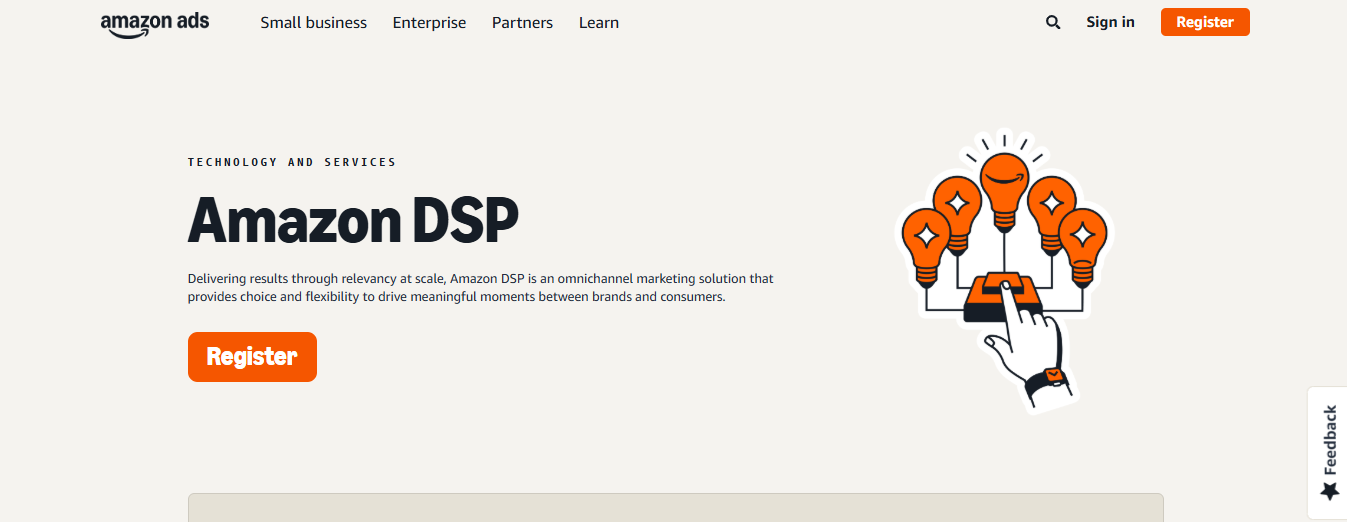
Task: Click the Amazon DSP heading
Action: tap(353, 220)
